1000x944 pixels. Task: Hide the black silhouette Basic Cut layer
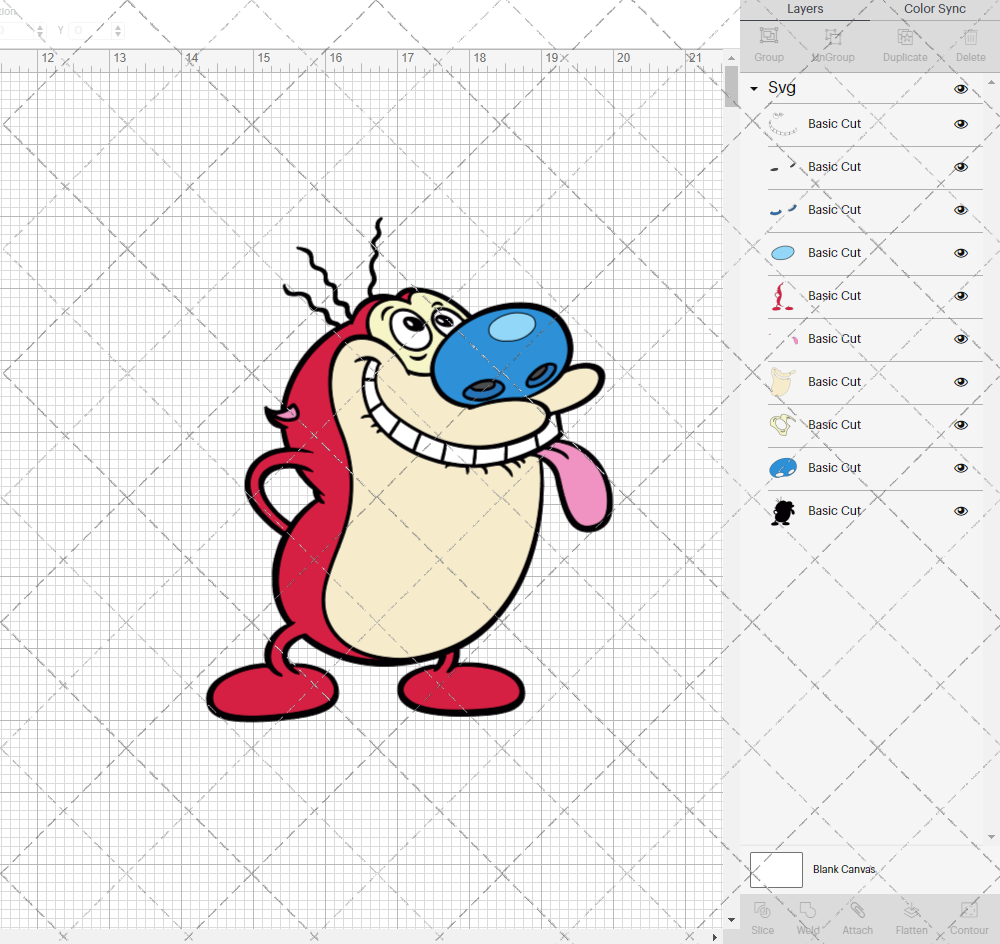(x=960, y=511)
